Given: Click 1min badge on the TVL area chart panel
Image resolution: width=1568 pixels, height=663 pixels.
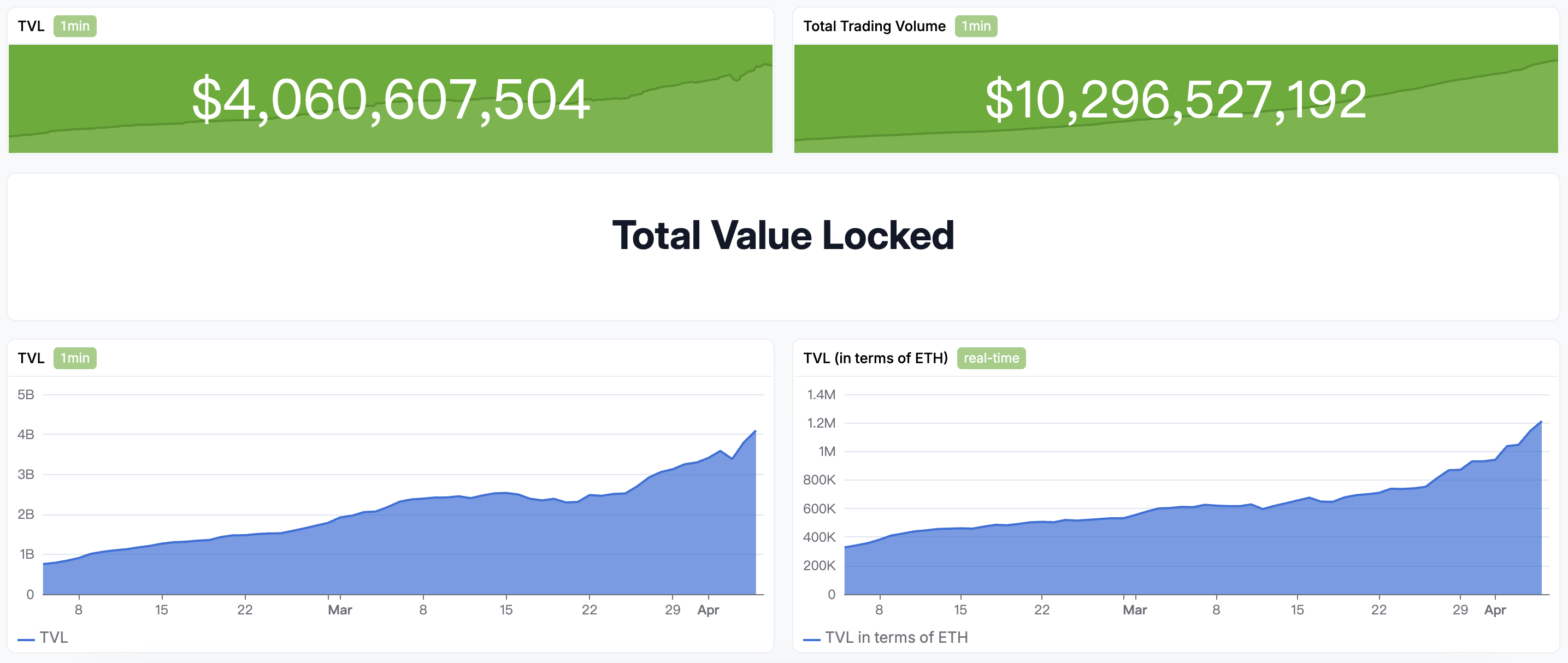Looking at the screenshot, I should click(x=75, y=358).
